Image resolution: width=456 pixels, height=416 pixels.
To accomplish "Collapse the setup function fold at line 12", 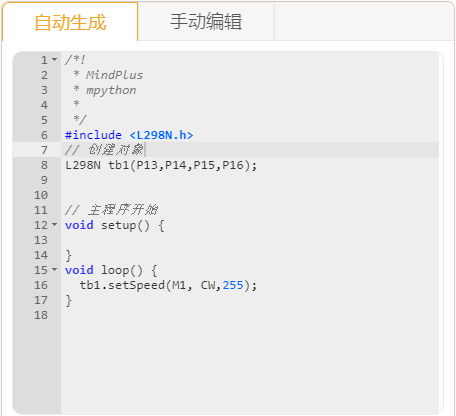I will pos(55,225).
